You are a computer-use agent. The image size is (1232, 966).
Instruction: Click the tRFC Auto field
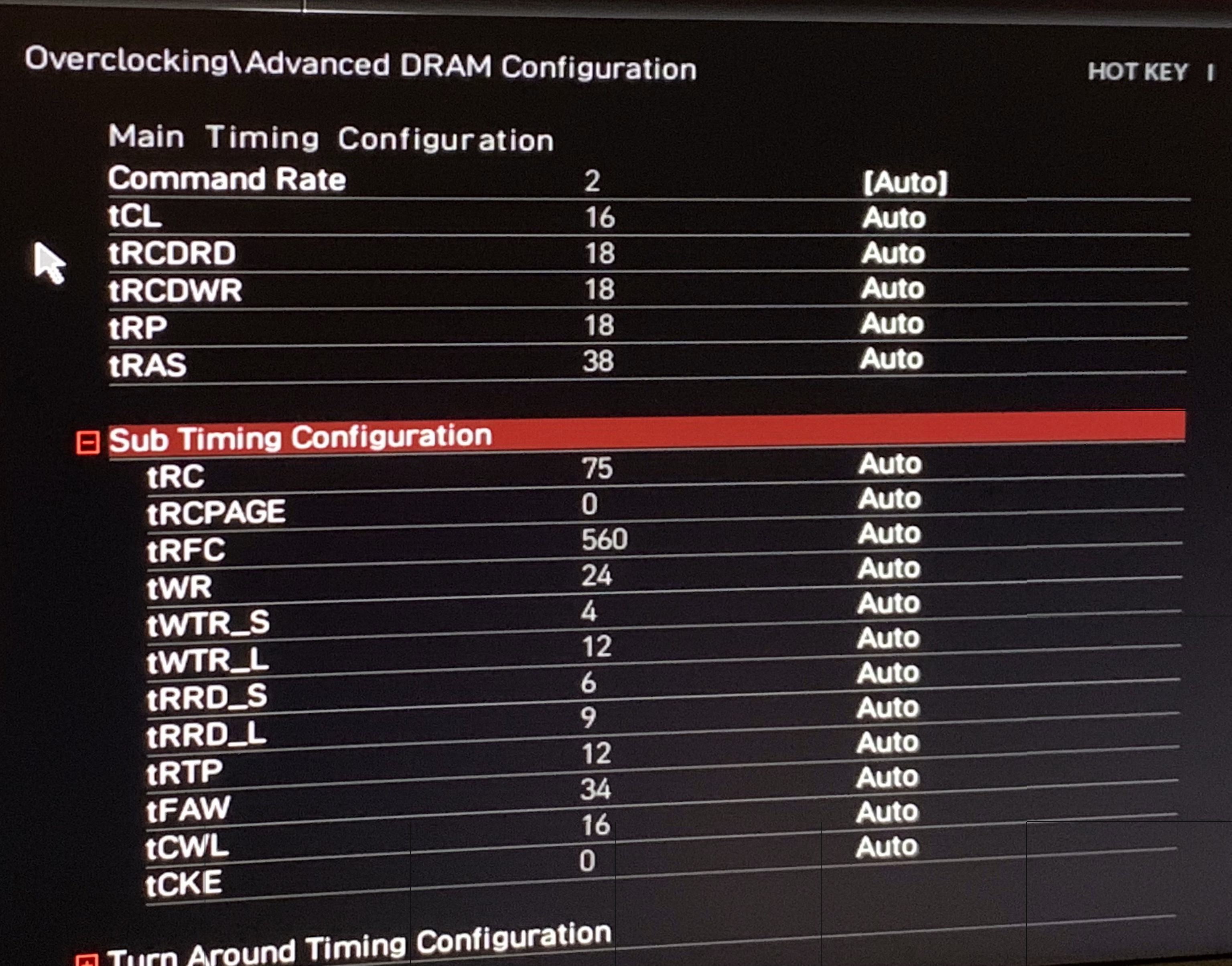(x=889, y=533)
